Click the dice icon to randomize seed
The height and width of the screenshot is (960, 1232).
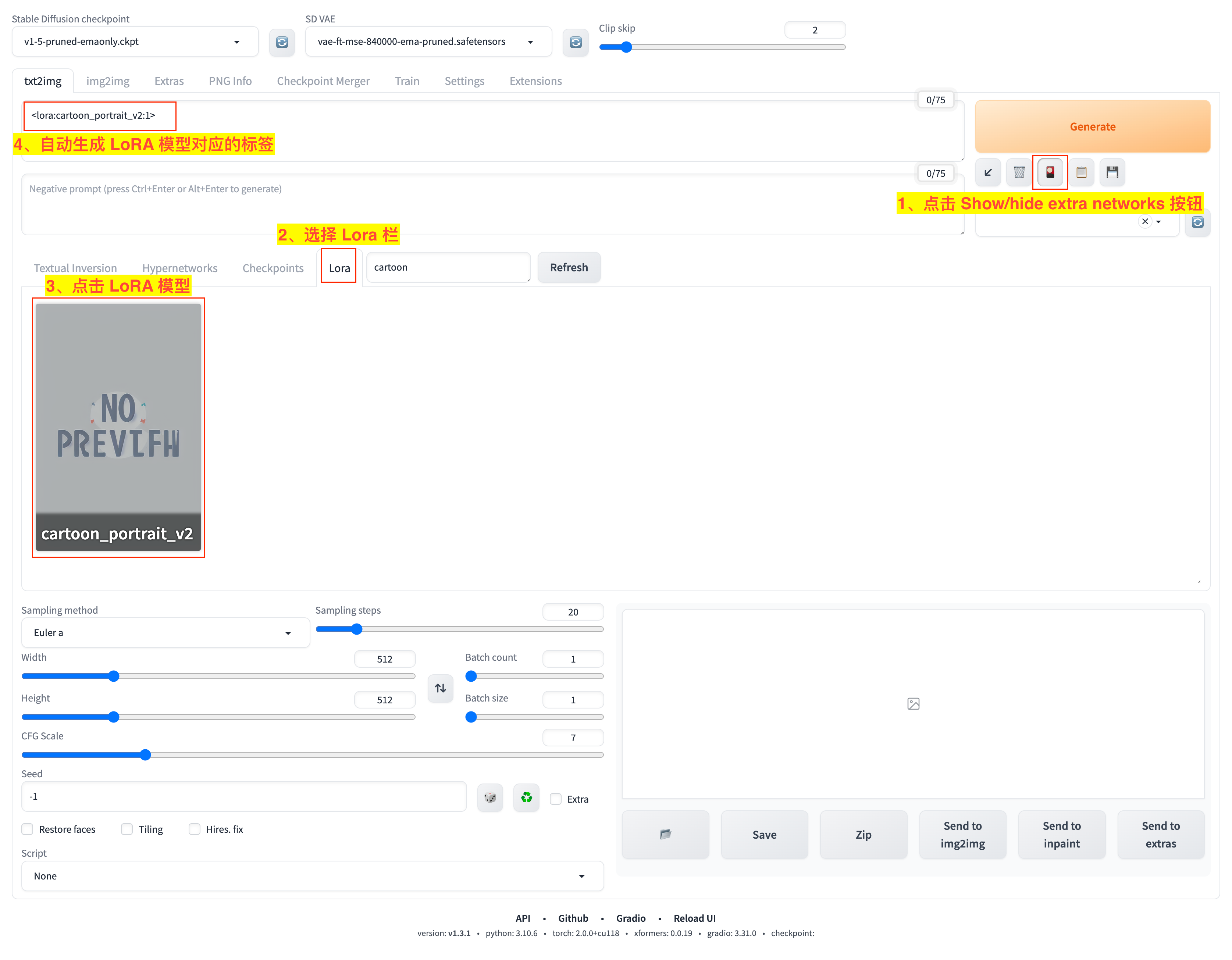tap(489, 797)
